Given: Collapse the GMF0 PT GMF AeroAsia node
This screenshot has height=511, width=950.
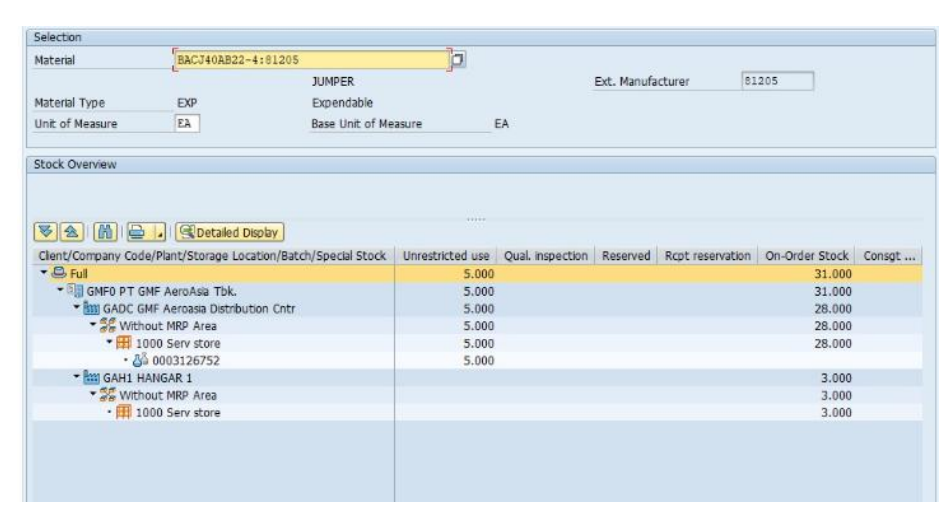Looking at the screenshot, I should pyautogui.click(x=60, y=291).
